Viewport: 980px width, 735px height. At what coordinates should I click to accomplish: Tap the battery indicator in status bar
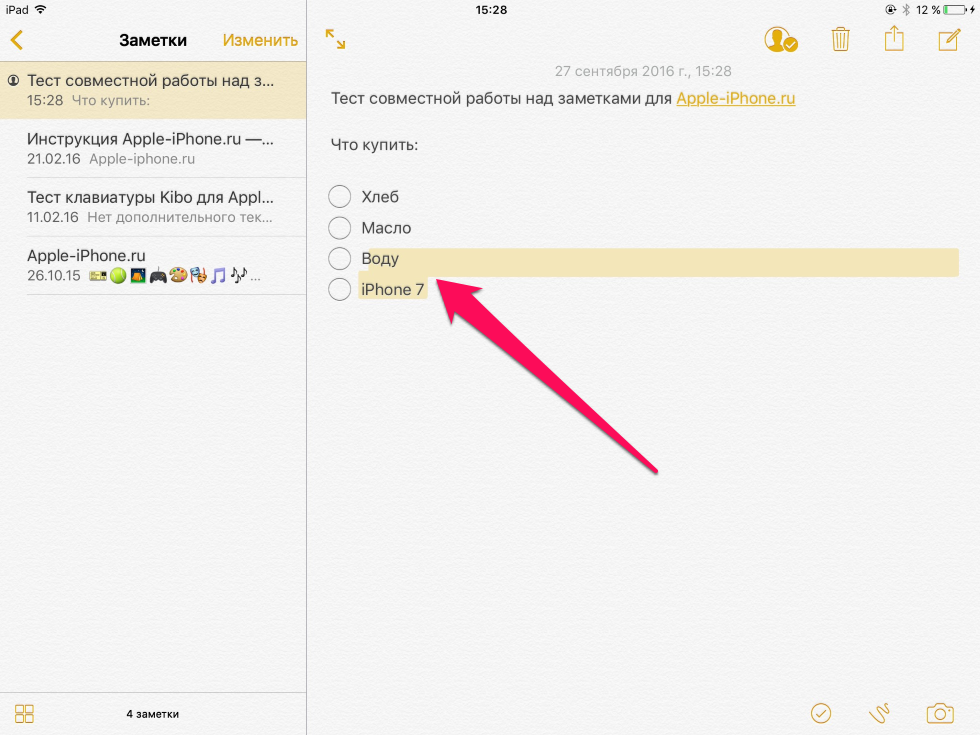point(954,10)
